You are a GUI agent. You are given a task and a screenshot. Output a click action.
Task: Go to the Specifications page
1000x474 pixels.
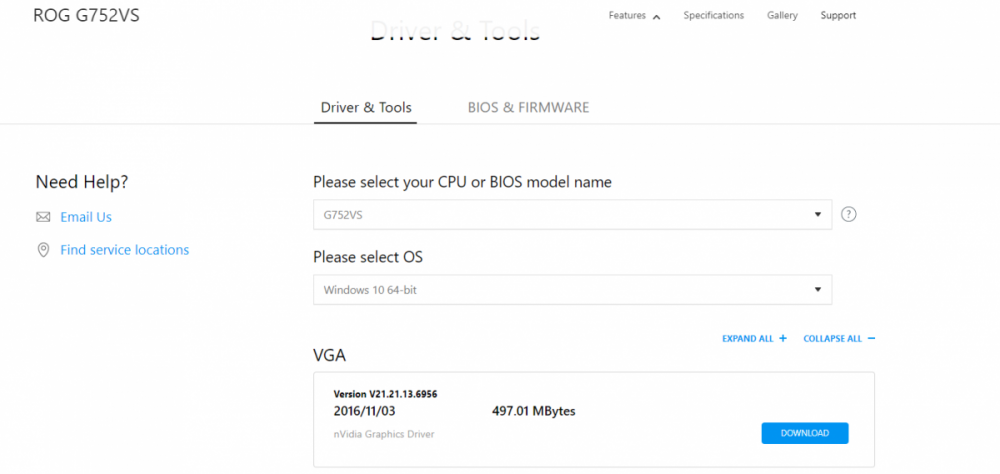click(x=714, y=15)
